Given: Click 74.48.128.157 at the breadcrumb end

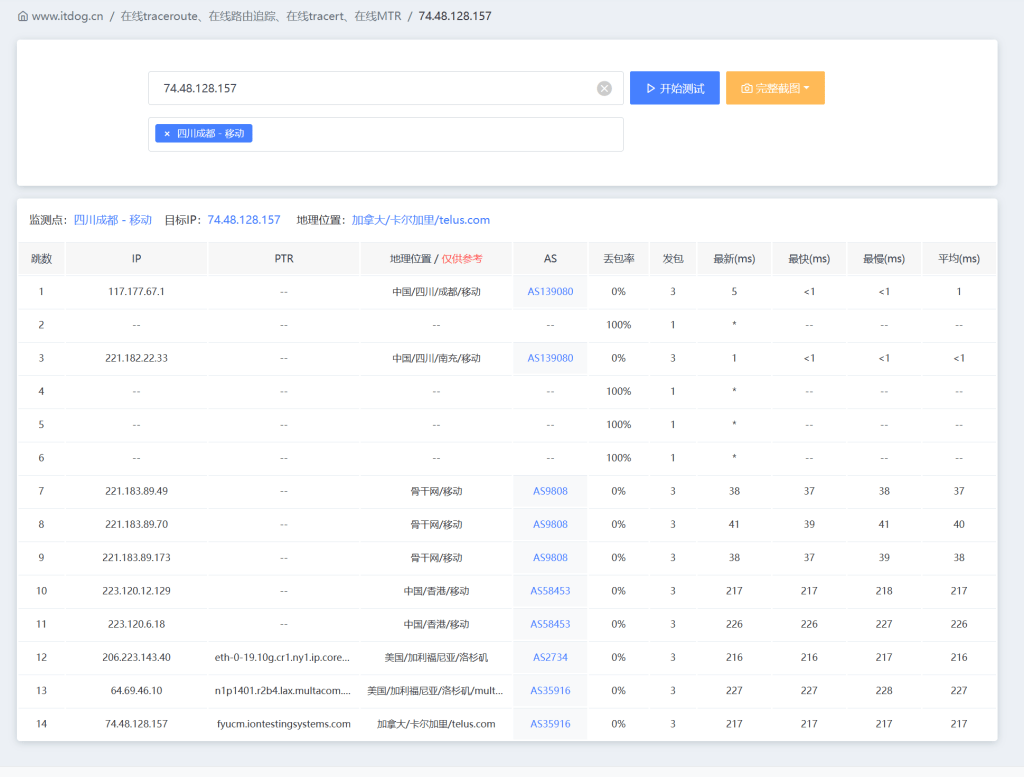Looking at the screenshot, I should click(455, 16).
